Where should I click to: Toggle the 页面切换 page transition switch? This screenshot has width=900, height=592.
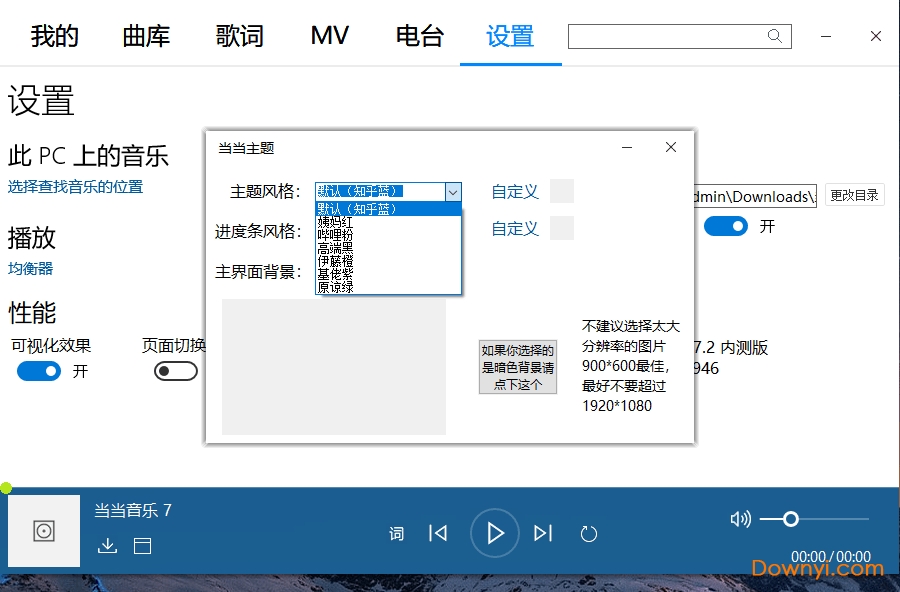coord(175,371)
